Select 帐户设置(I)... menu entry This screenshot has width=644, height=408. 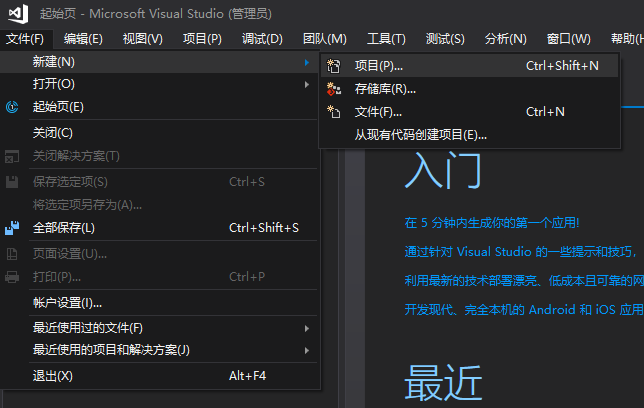pyautogui.click(x=159, y=303)
